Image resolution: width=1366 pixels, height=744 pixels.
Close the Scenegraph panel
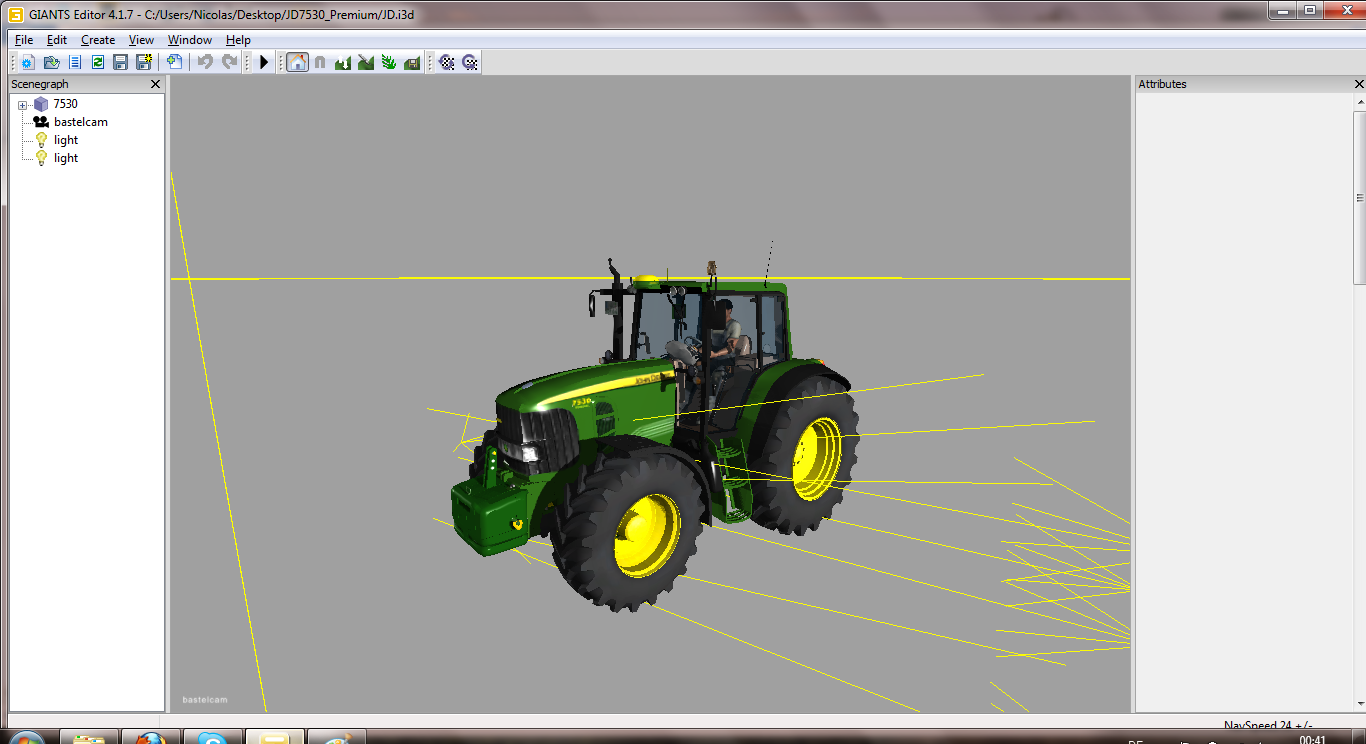(x=155, y=85)
